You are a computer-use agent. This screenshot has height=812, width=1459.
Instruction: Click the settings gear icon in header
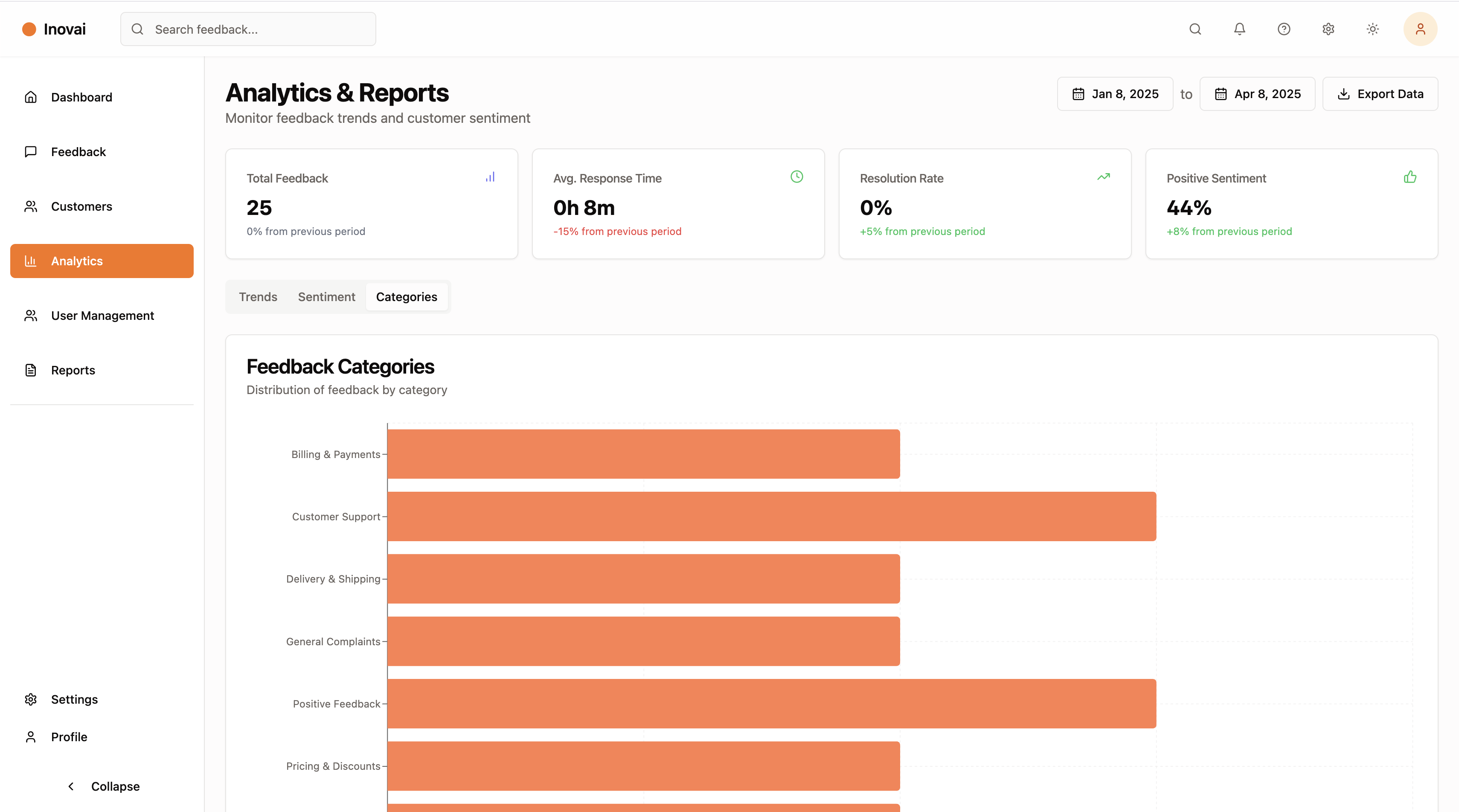[1328, 29]
